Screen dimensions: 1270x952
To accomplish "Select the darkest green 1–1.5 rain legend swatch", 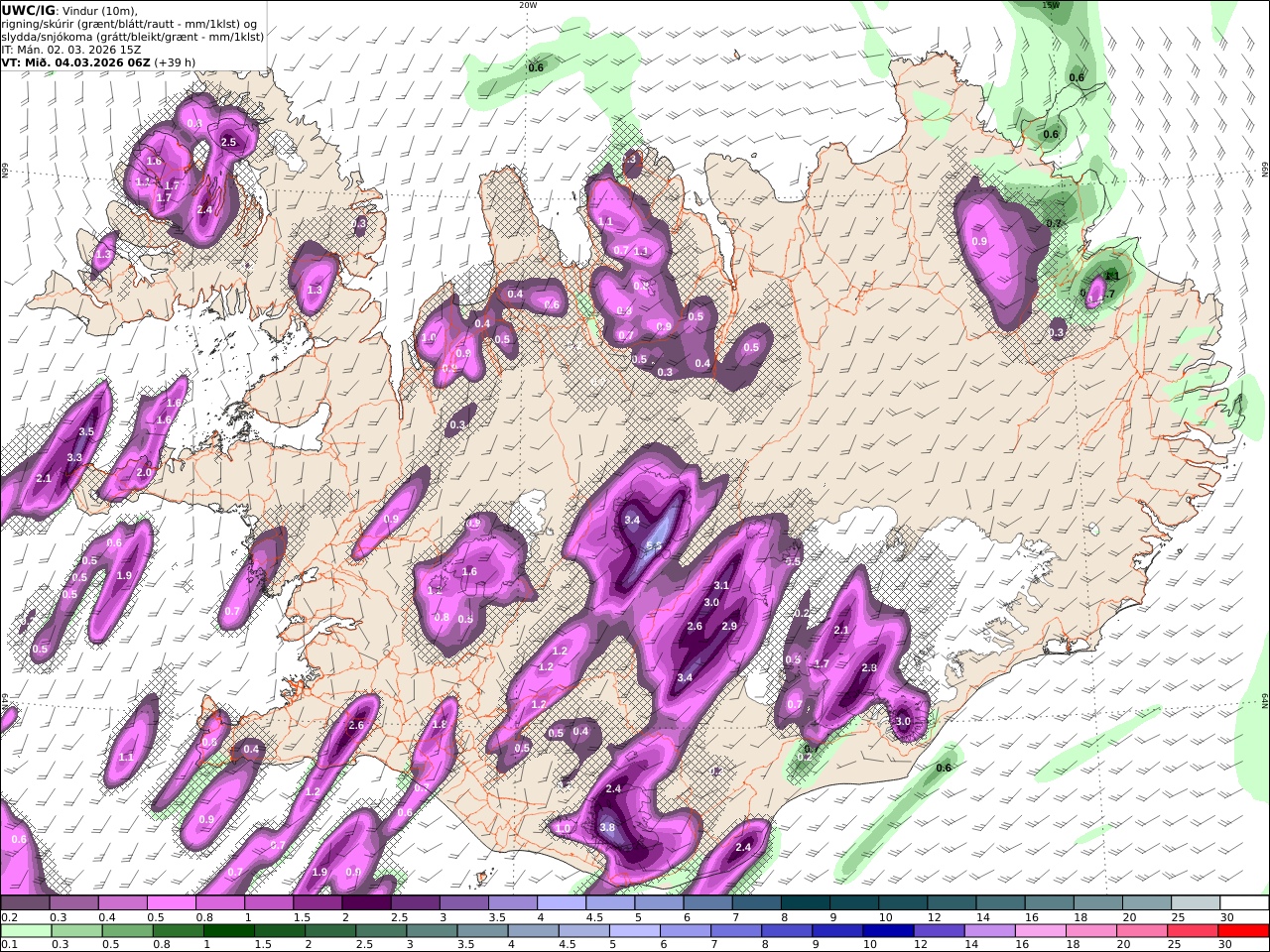I will 228,931.
